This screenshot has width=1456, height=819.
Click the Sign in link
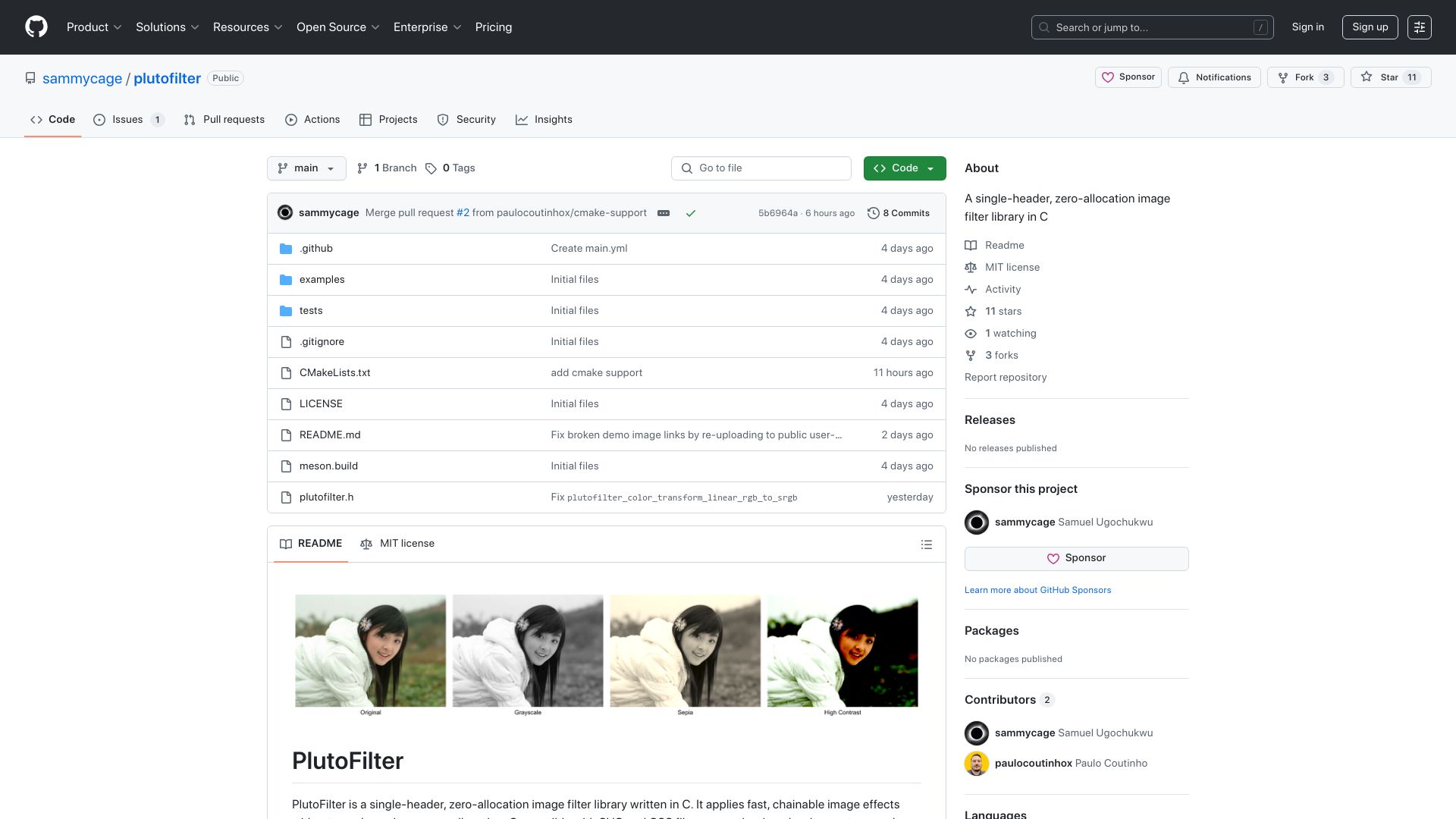coord(1307,27)
